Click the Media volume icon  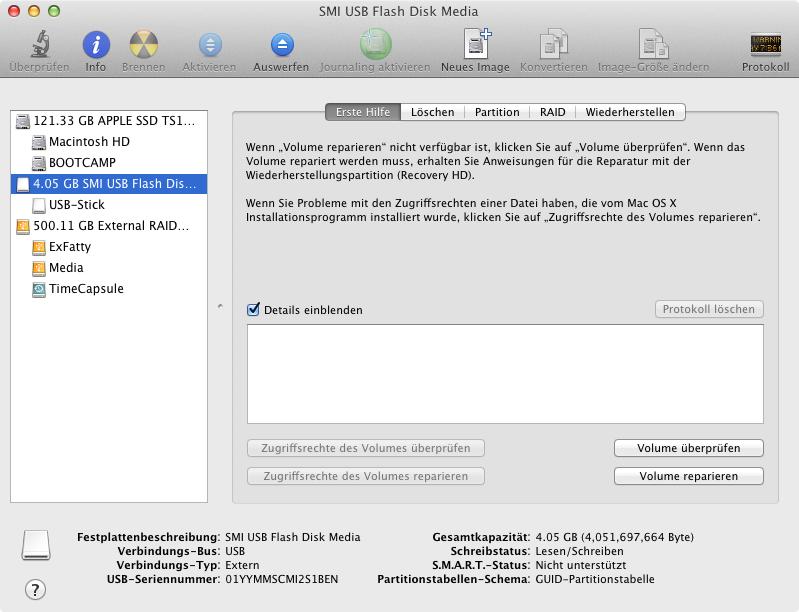[39, 268]
